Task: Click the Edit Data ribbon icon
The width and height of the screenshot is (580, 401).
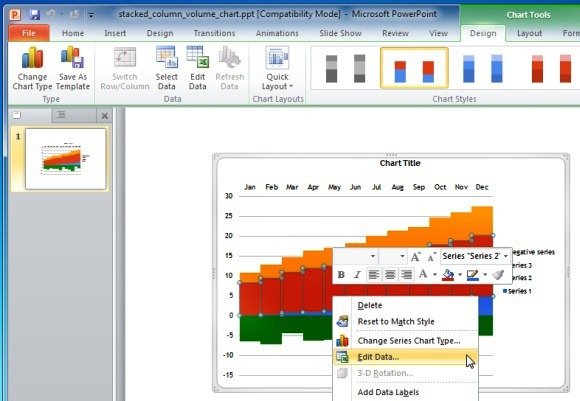Action: 198,69
